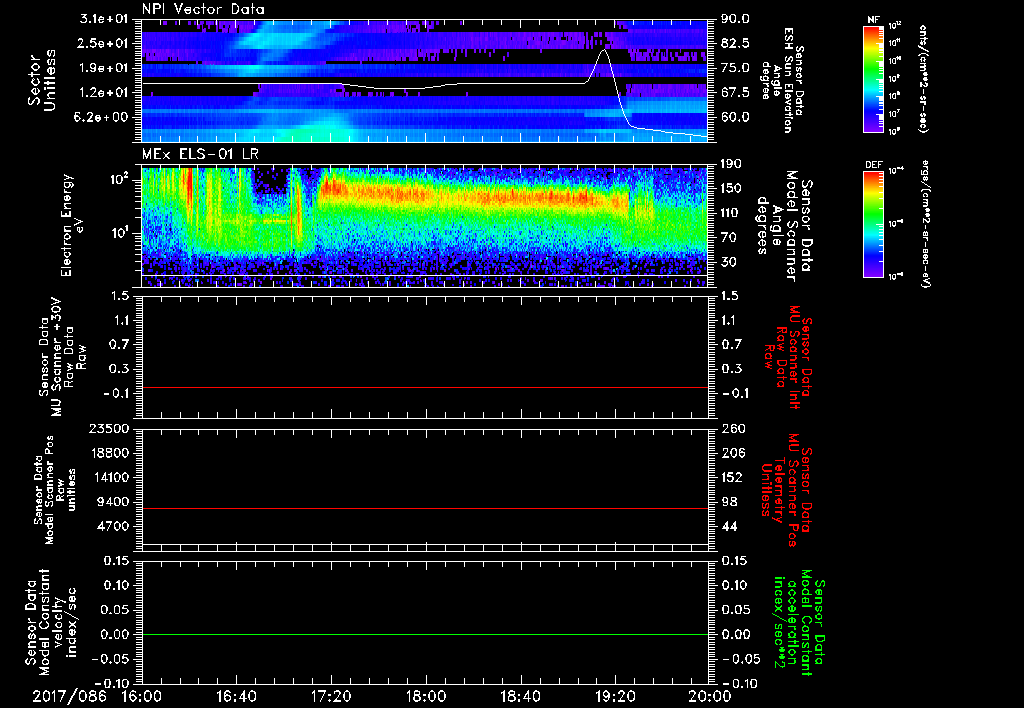This screenshot has height=708, width=1024.
Task: Select the Electron Energy eV axis label
Action: tap(74, 220)
